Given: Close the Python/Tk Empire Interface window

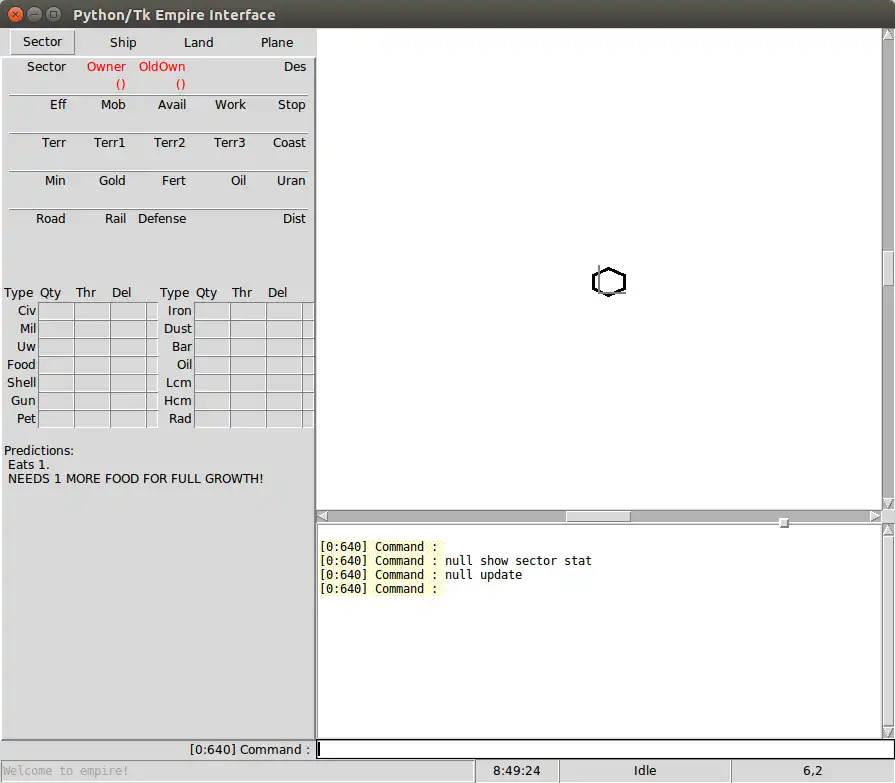Looking at the screenshot, I should coord(15,14).
